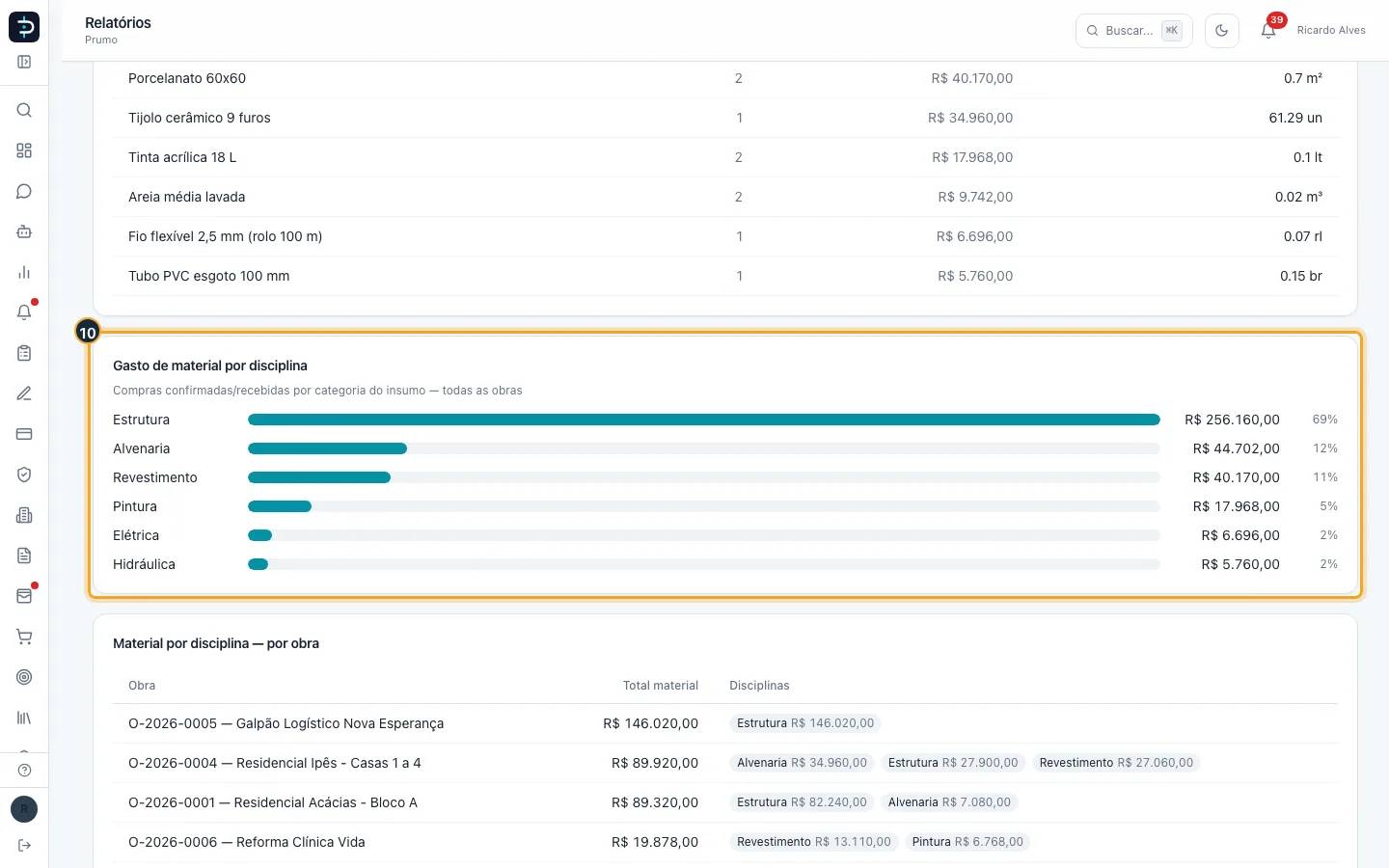
Task: Click the Tubo PVC esgoto 100 mm row name
Action: (x=209, y=276)
